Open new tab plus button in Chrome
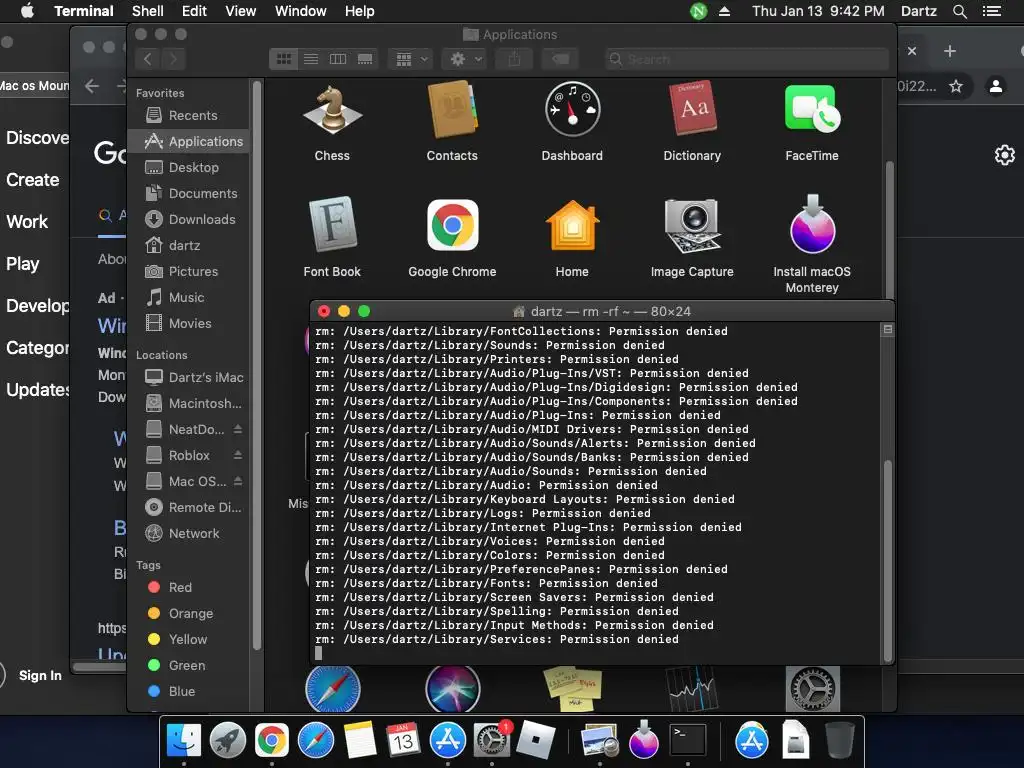 click(950, 51)
